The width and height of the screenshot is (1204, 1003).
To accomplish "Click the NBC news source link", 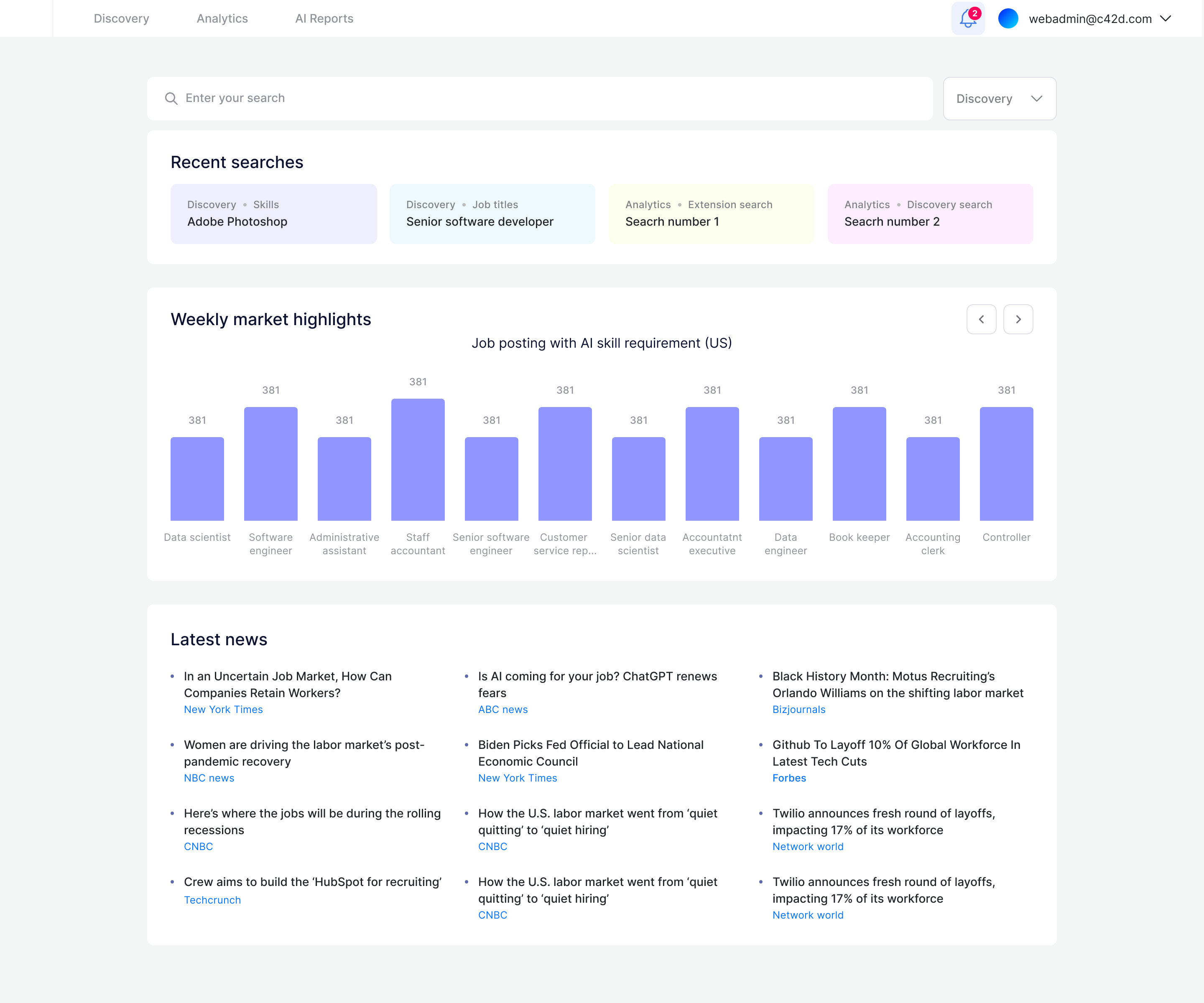I will click(x=209, y=778).
